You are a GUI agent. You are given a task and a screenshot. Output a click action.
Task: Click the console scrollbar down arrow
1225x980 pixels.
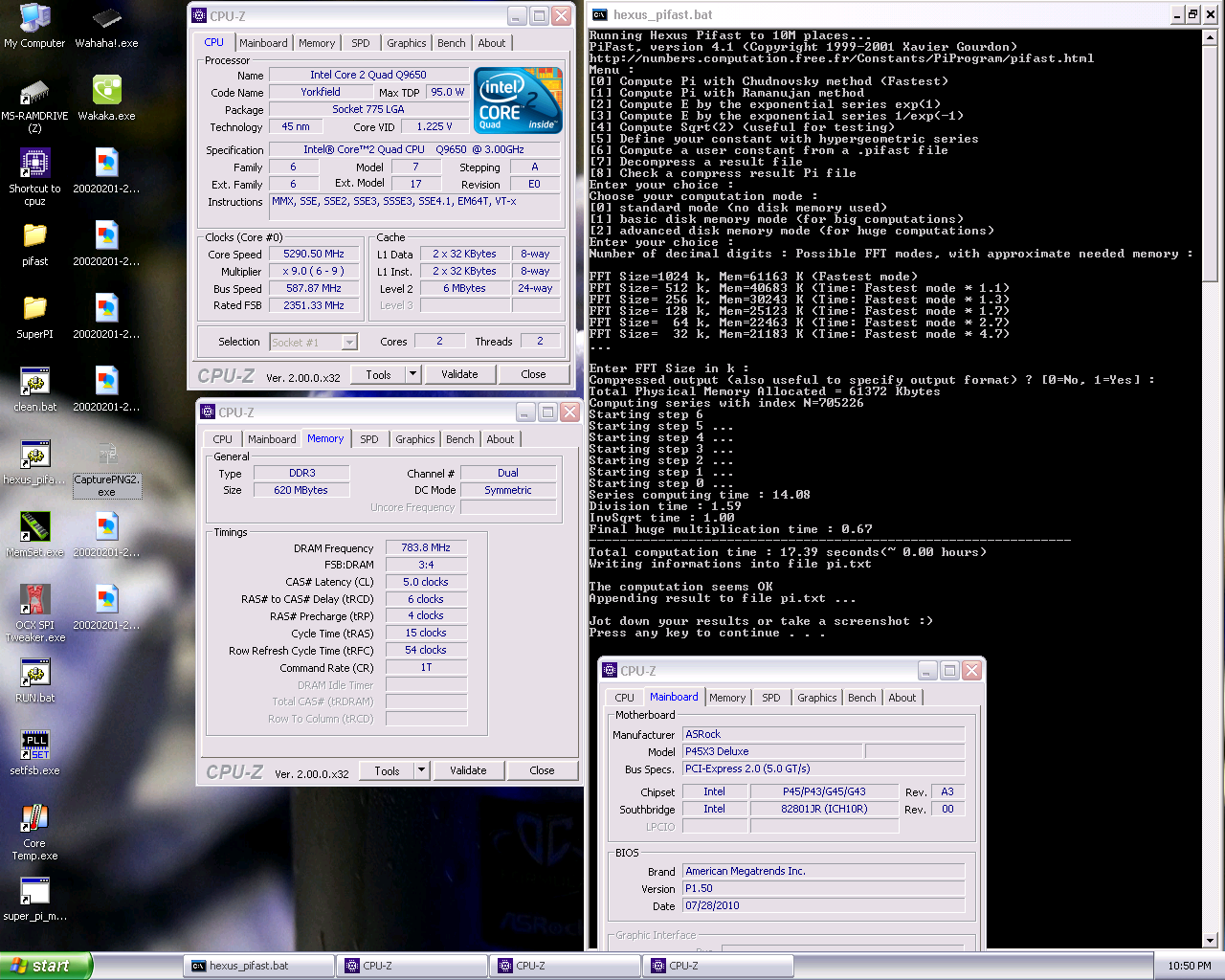[1210, 941]
